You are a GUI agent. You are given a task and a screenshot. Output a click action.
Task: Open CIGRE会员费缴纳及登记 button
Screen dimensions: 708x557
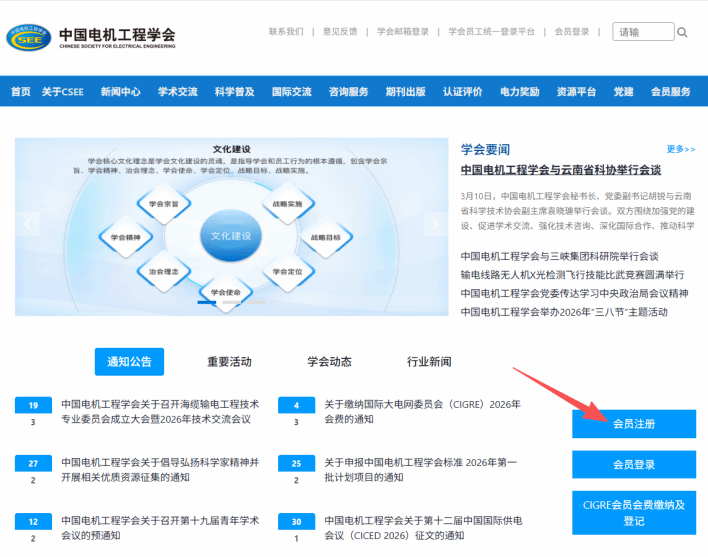(634, 513)
